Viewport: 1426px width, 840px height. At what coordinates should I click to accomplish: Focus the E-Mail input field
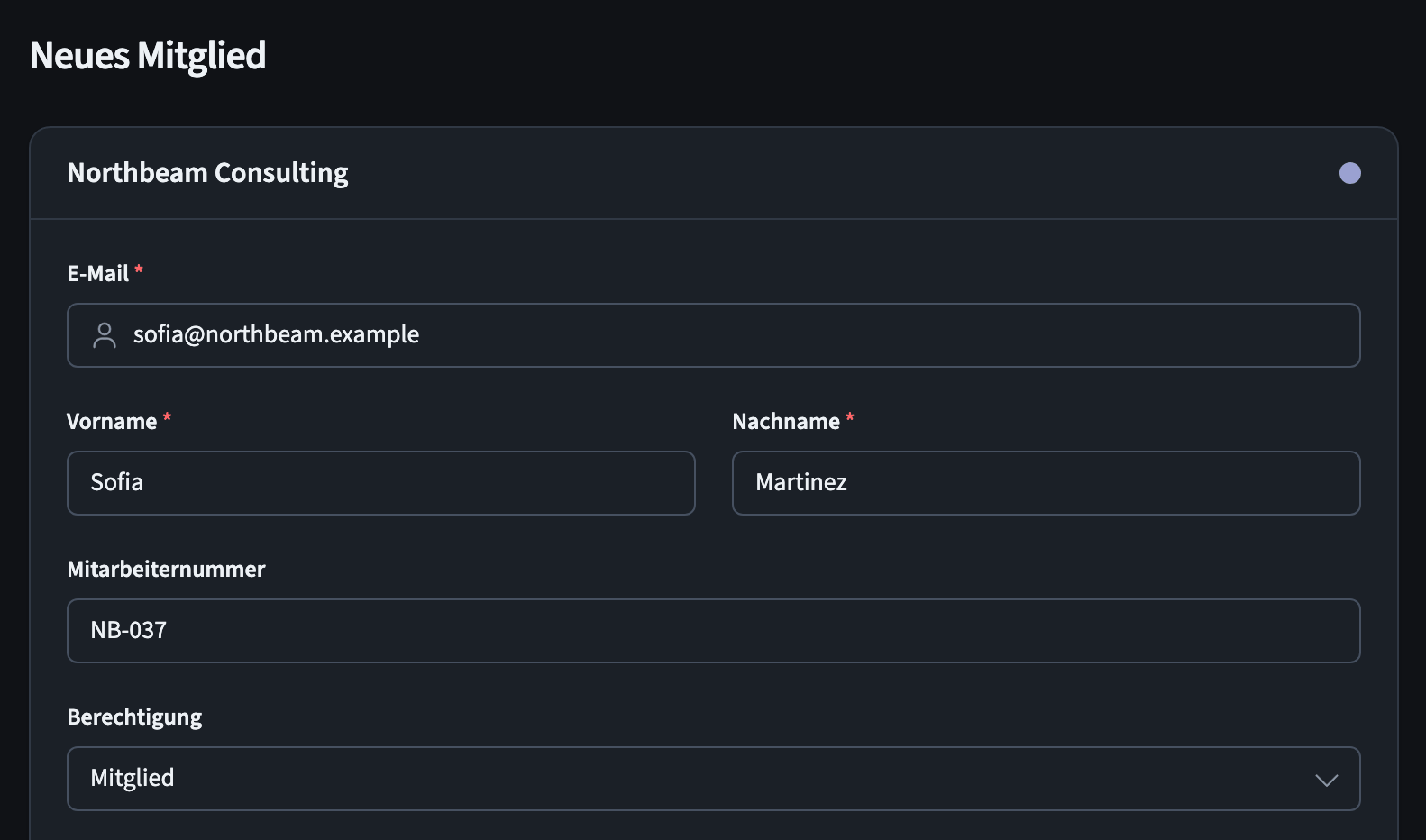point(713,335)
